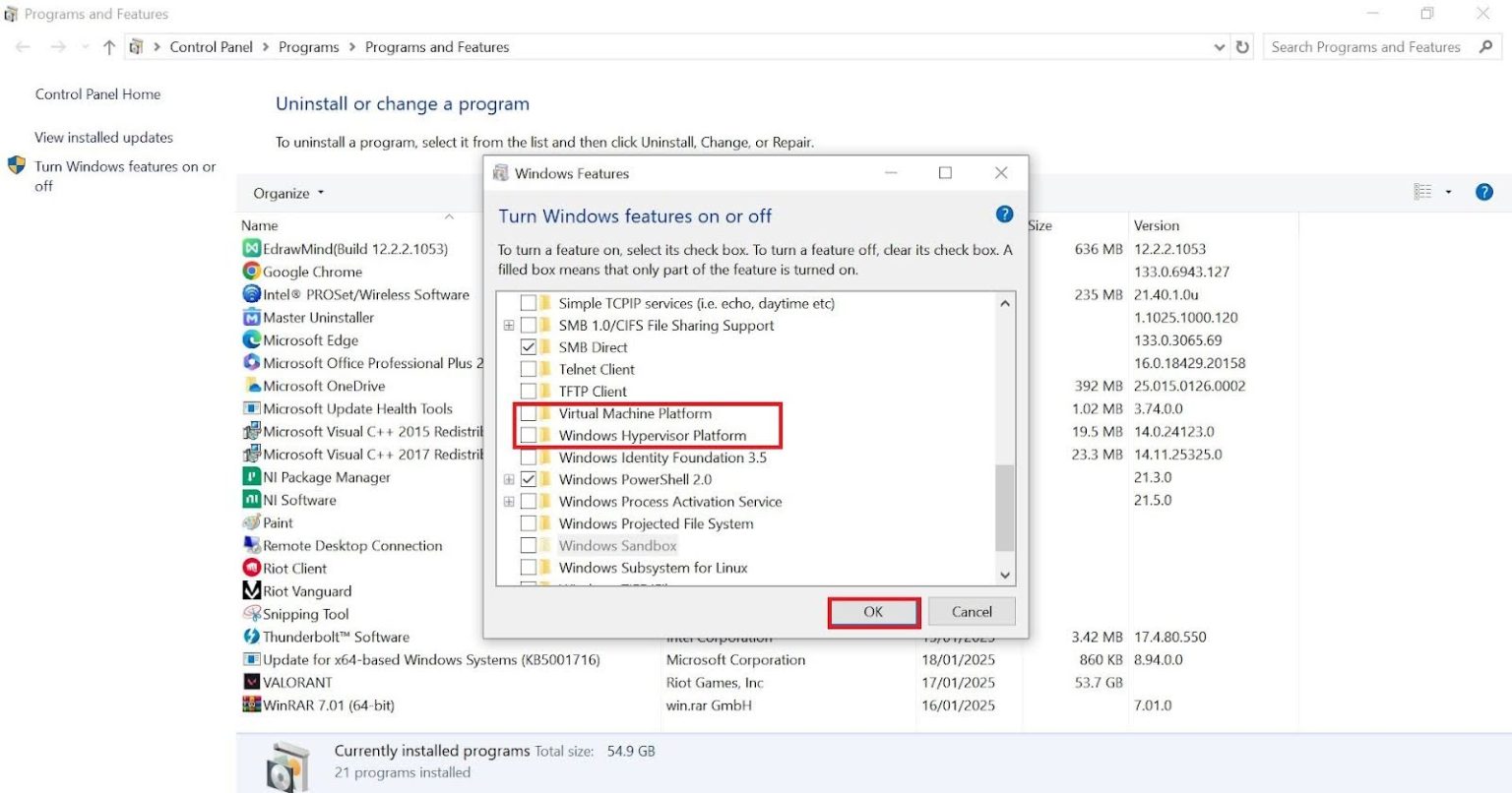Enable Windows Hypervisor Platform checkbox
The image size is (1512, 793).
[529, 435]
